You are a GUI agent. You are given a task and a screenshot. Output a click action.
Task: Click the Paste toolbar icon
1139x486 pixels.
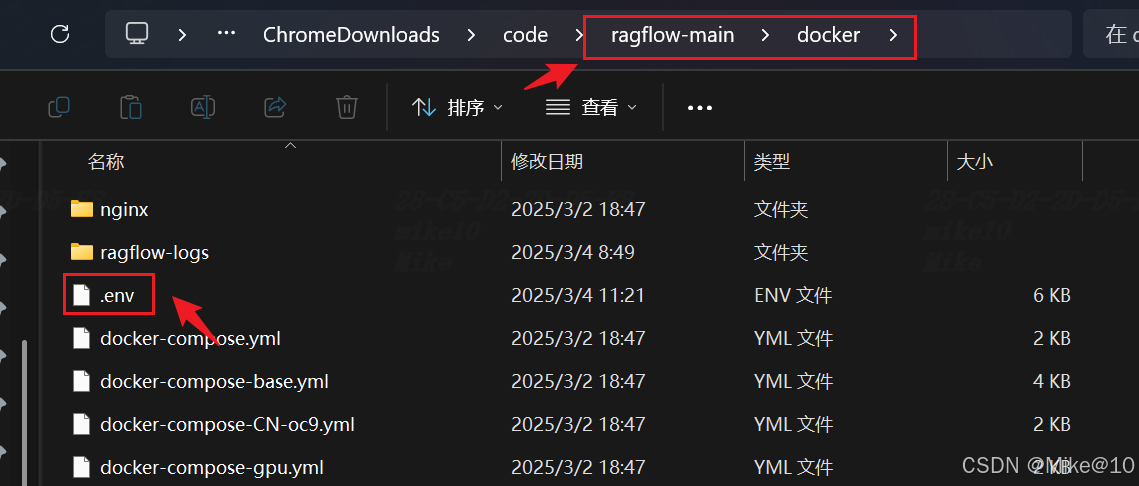point(131,108)
